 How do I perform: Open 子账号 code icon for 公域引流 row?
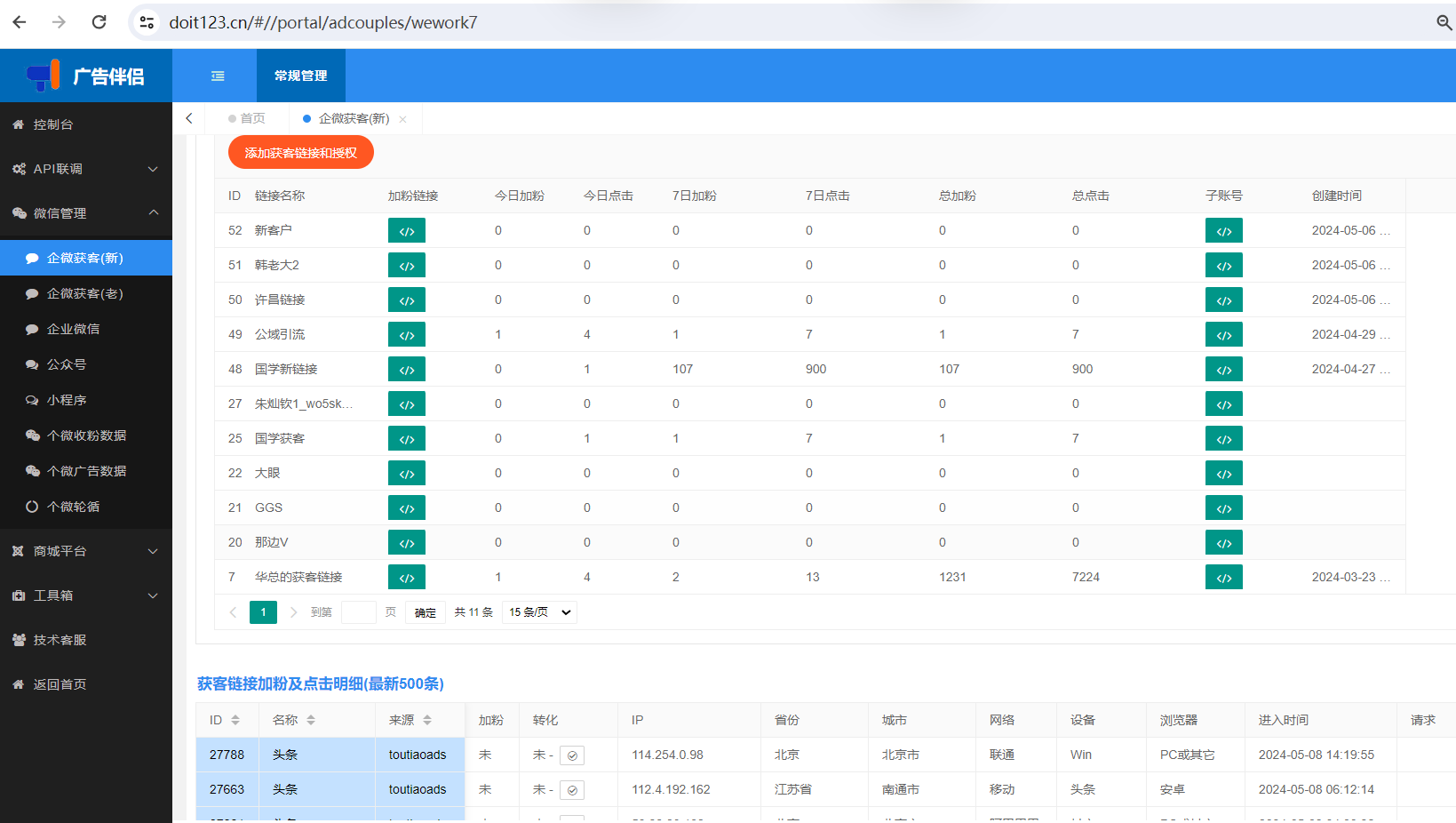click(x=1224, y=334)
